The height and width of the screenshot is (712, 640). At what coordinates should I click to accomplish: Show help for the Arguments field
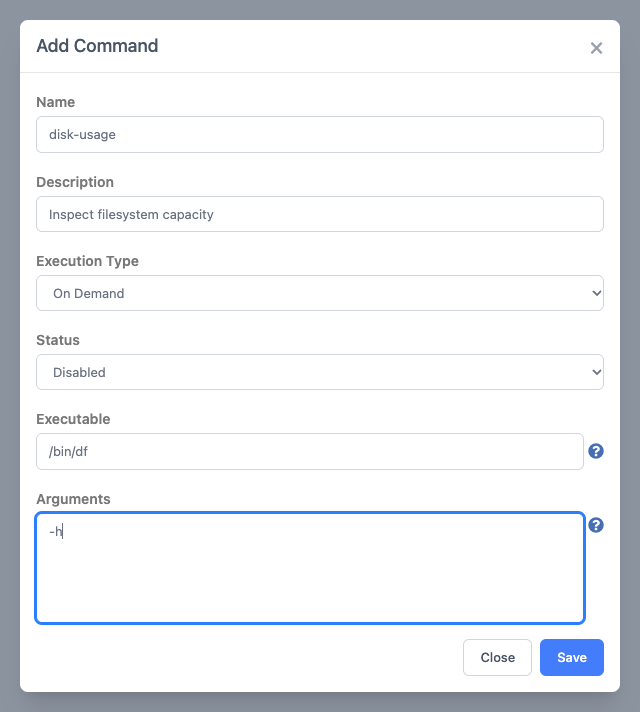coord(595,525)
